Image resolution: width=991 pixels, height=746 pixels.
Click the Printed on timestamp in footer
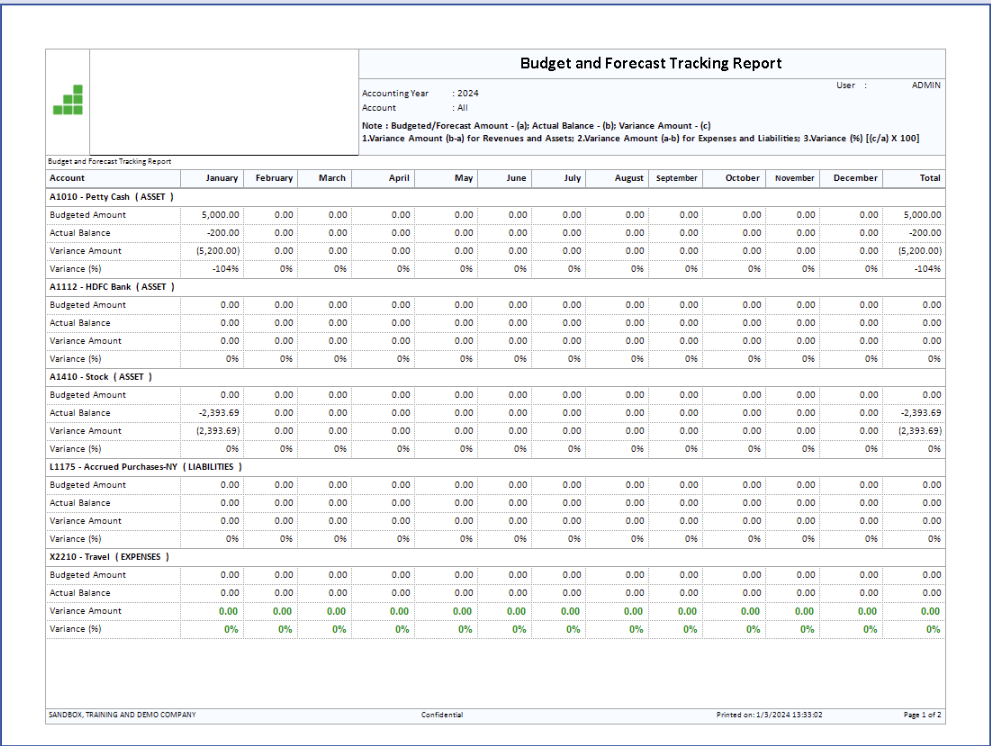[x=769, y=715]
